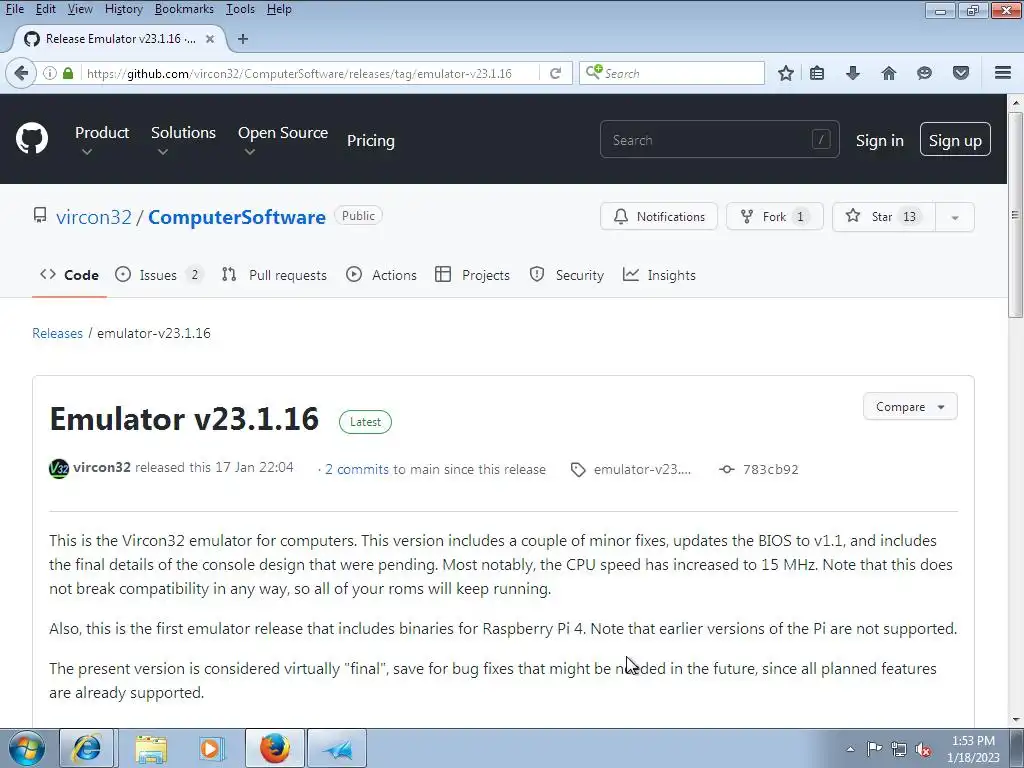Click the tag icon beside emulator-v23
1024x768 pixels.
(x=578, y=470)
